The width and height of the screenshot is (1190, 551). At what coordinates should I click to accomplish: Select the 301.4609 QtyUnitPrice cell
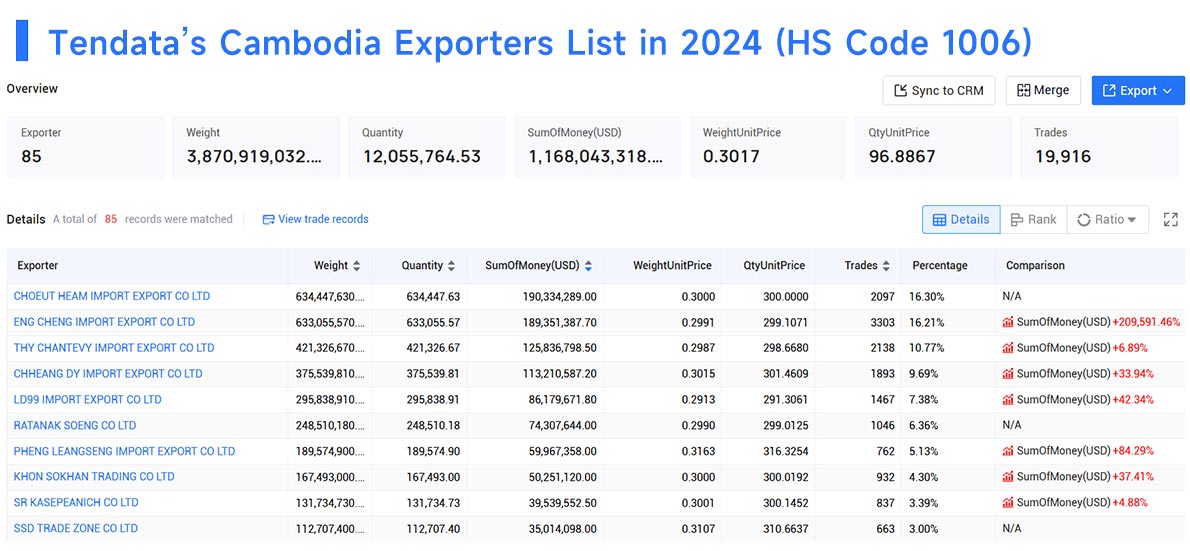click(785, 373)
